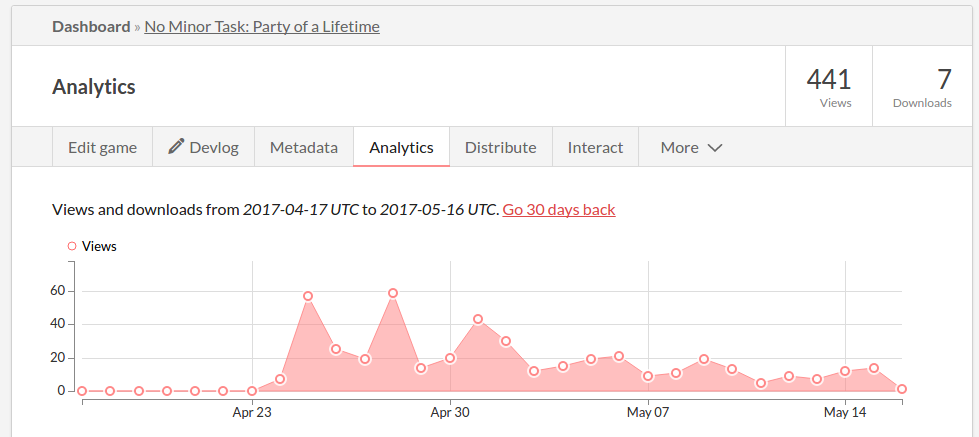Click the data point at the May 07 gridline

click(x=647, y=376)
